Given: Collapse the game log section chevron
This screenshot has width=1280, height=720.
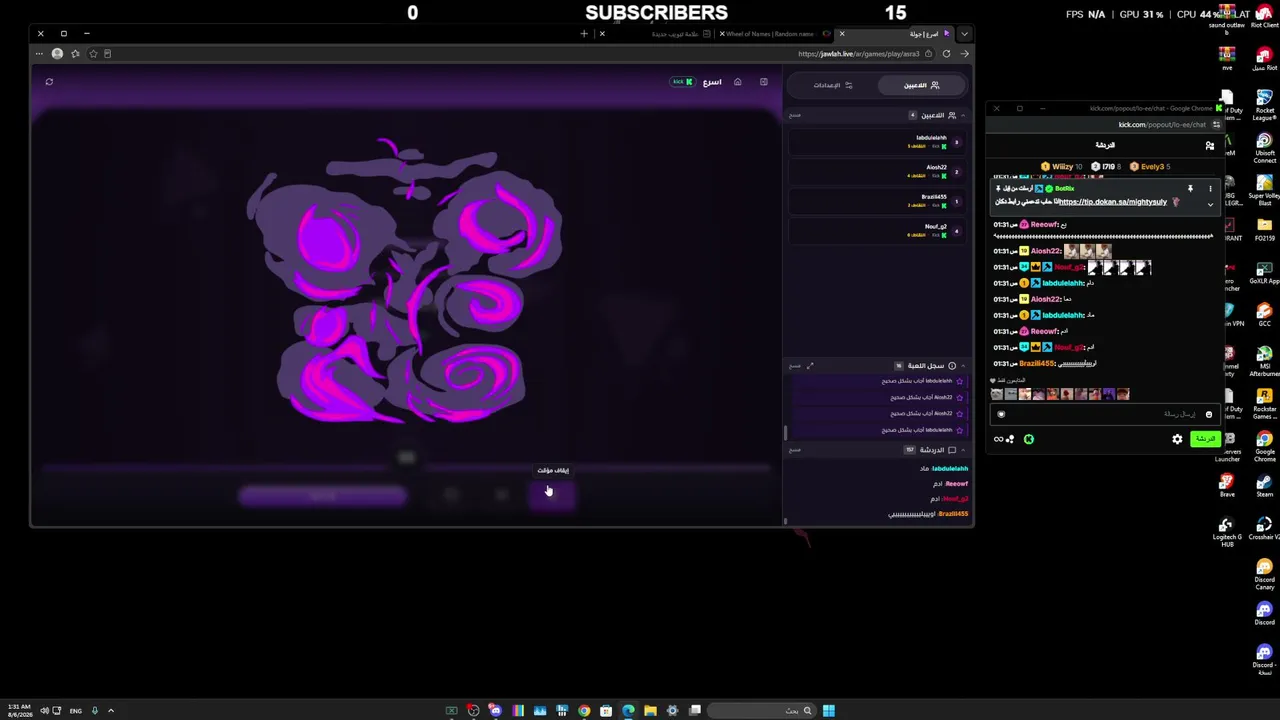Looking at the screenshot, I should [x=963, y=366].
